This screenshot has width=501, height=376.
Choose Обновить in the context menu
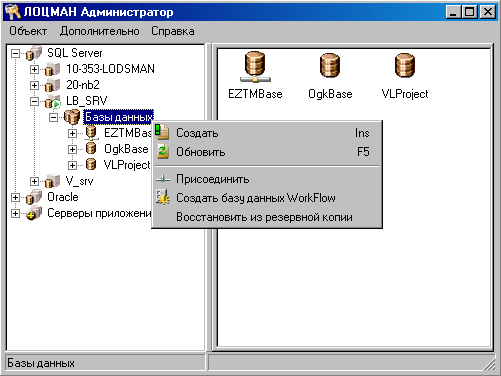coord(267,152)
